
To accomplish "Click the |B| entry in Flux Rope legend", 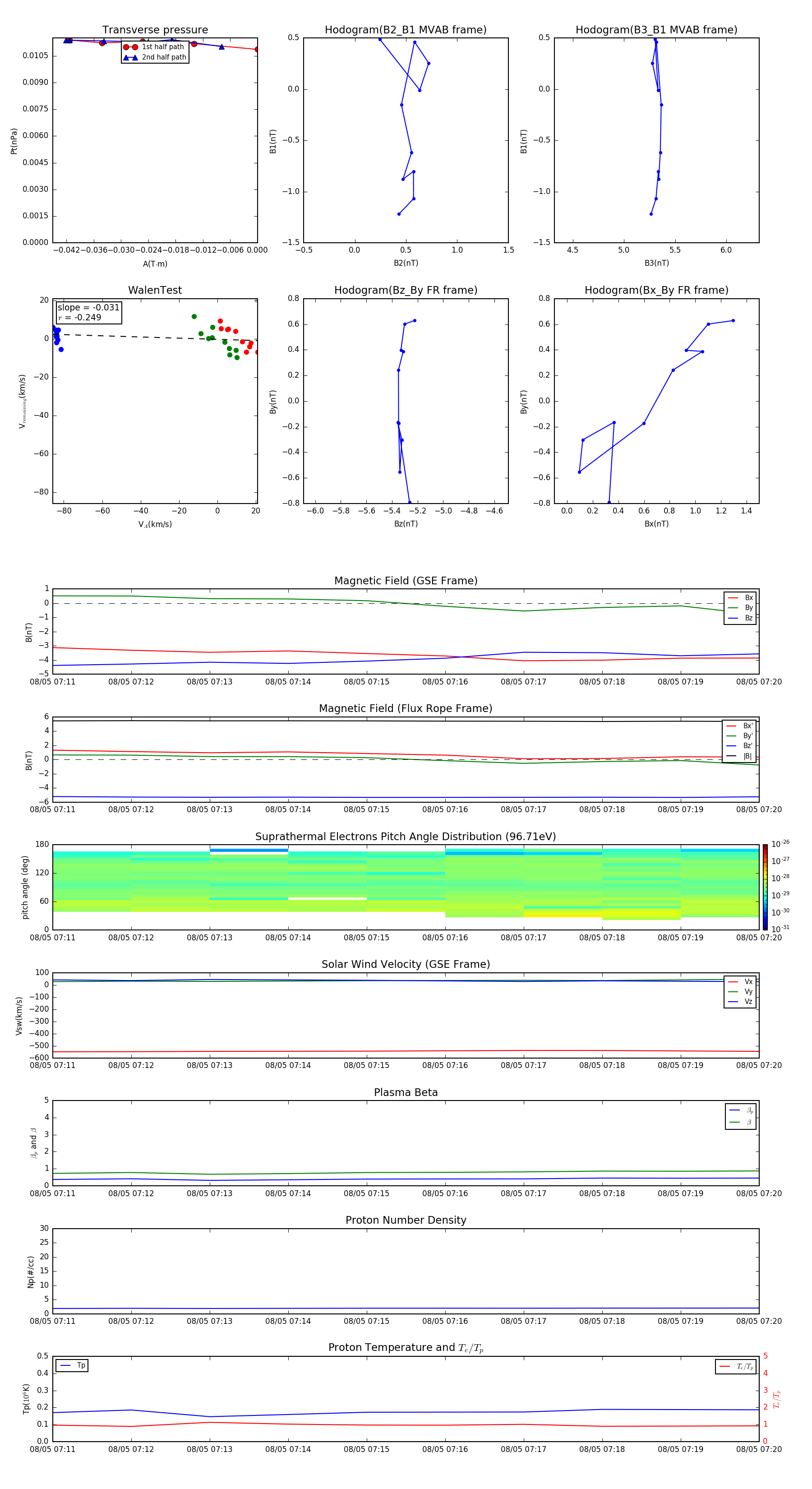I will coord(740,756).
